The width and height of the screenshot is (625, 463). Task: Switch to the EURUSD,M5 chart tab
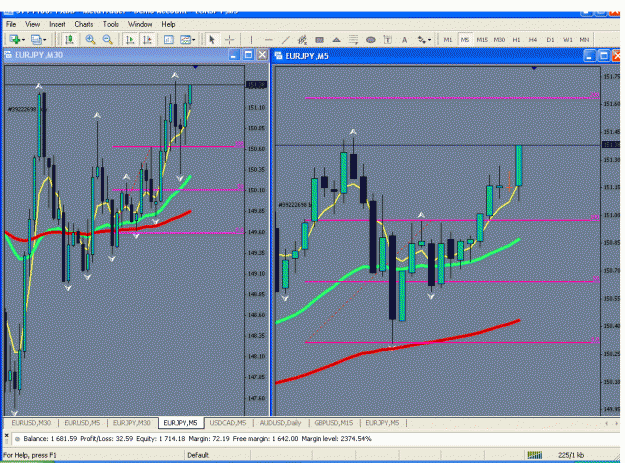(x=82, y=423)
